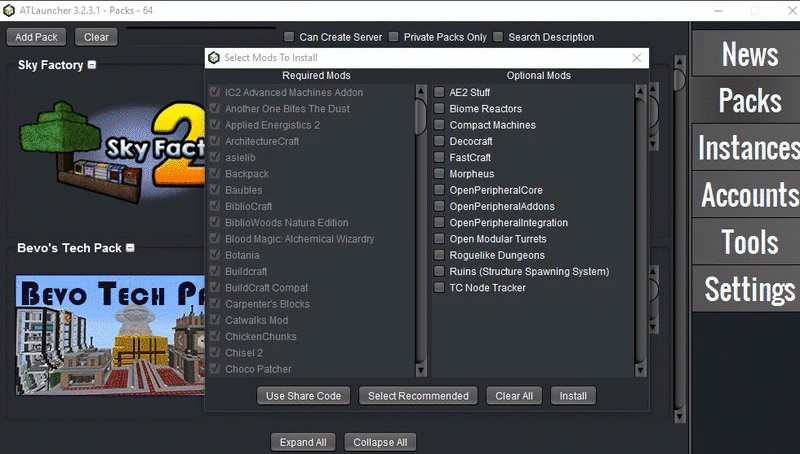
Task: Click up arrow of main packs scrollbar
Action: pos(679,62)
